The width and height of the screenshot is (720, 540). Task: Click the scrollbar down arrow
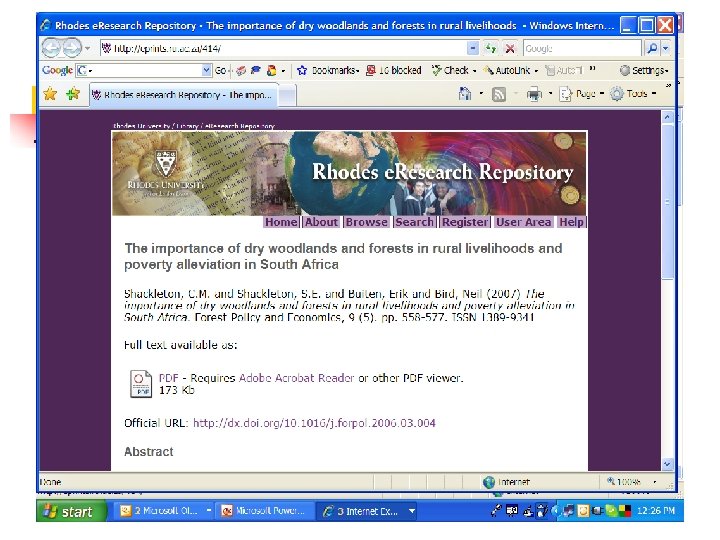point(667,464)
